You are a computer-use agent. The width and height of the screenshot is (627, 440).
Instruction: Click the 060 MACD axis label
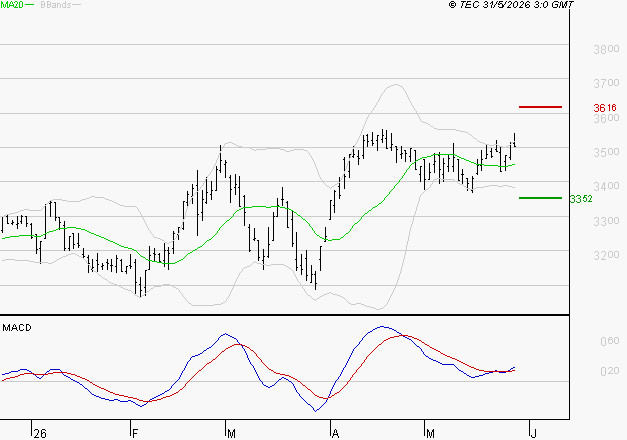click(610, 341)
